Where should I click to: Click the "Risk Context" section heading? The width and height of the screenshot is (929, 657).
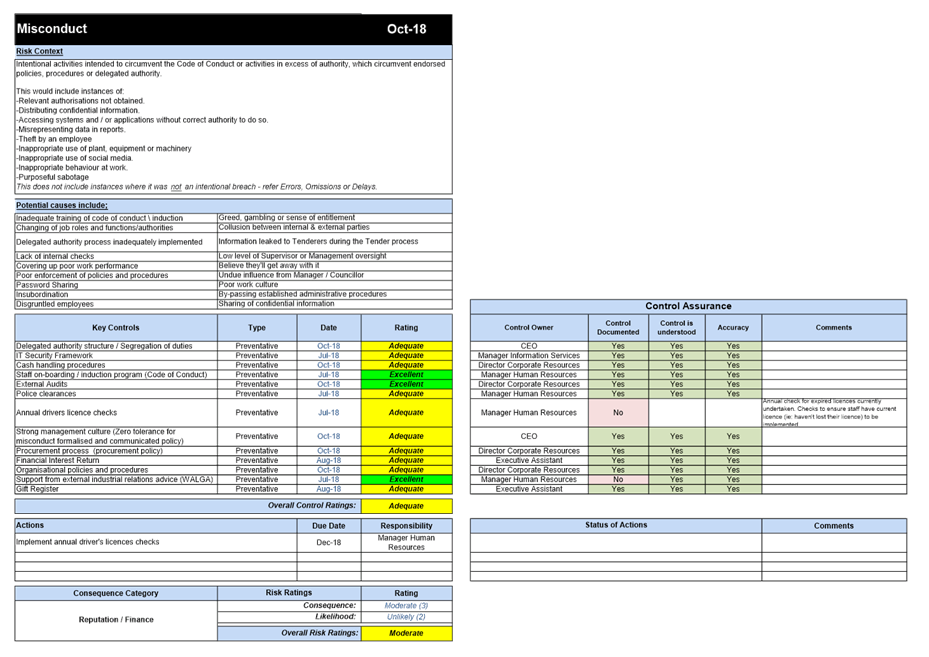39,52
